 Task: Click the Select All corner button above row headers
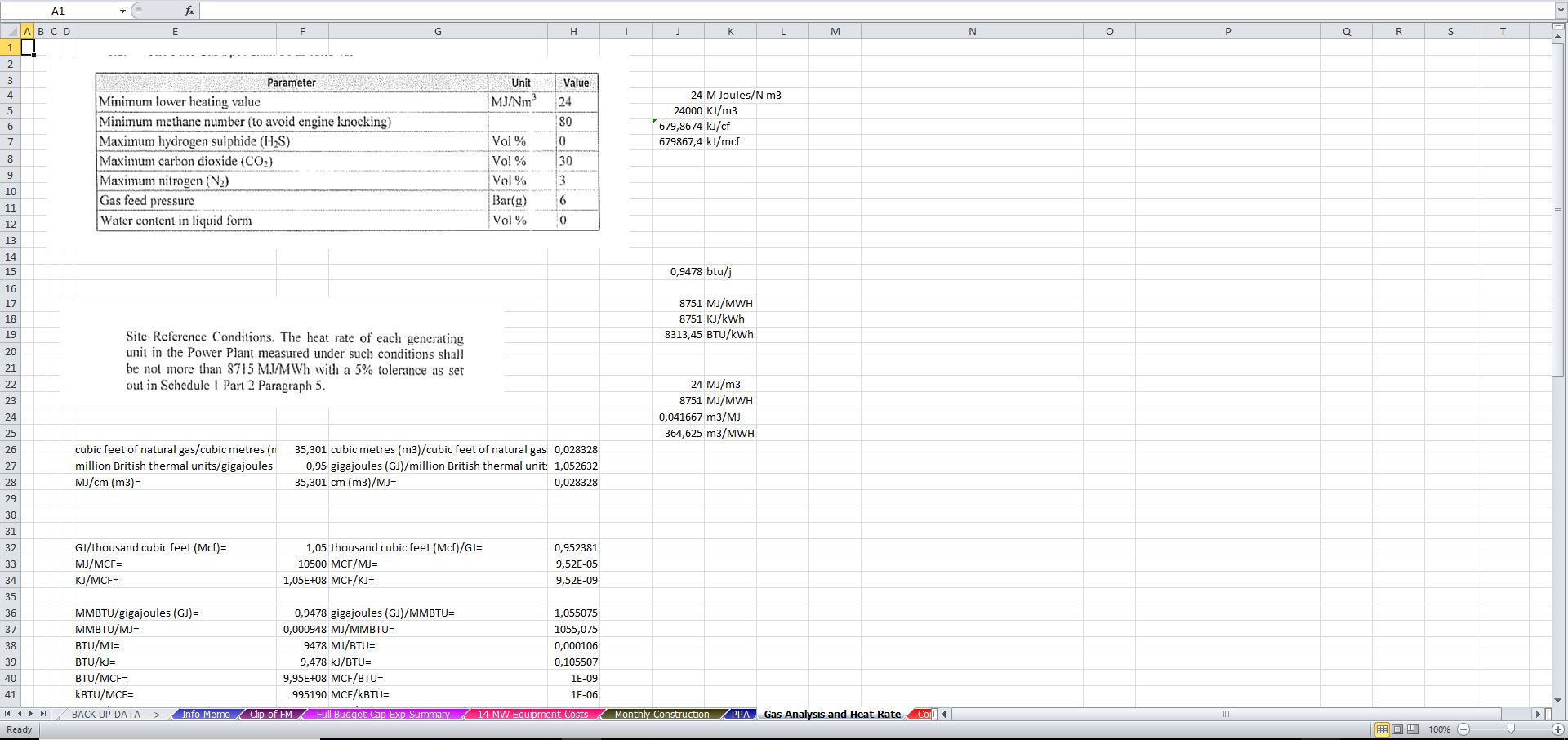pyautogui.click(x=11, y=31)
